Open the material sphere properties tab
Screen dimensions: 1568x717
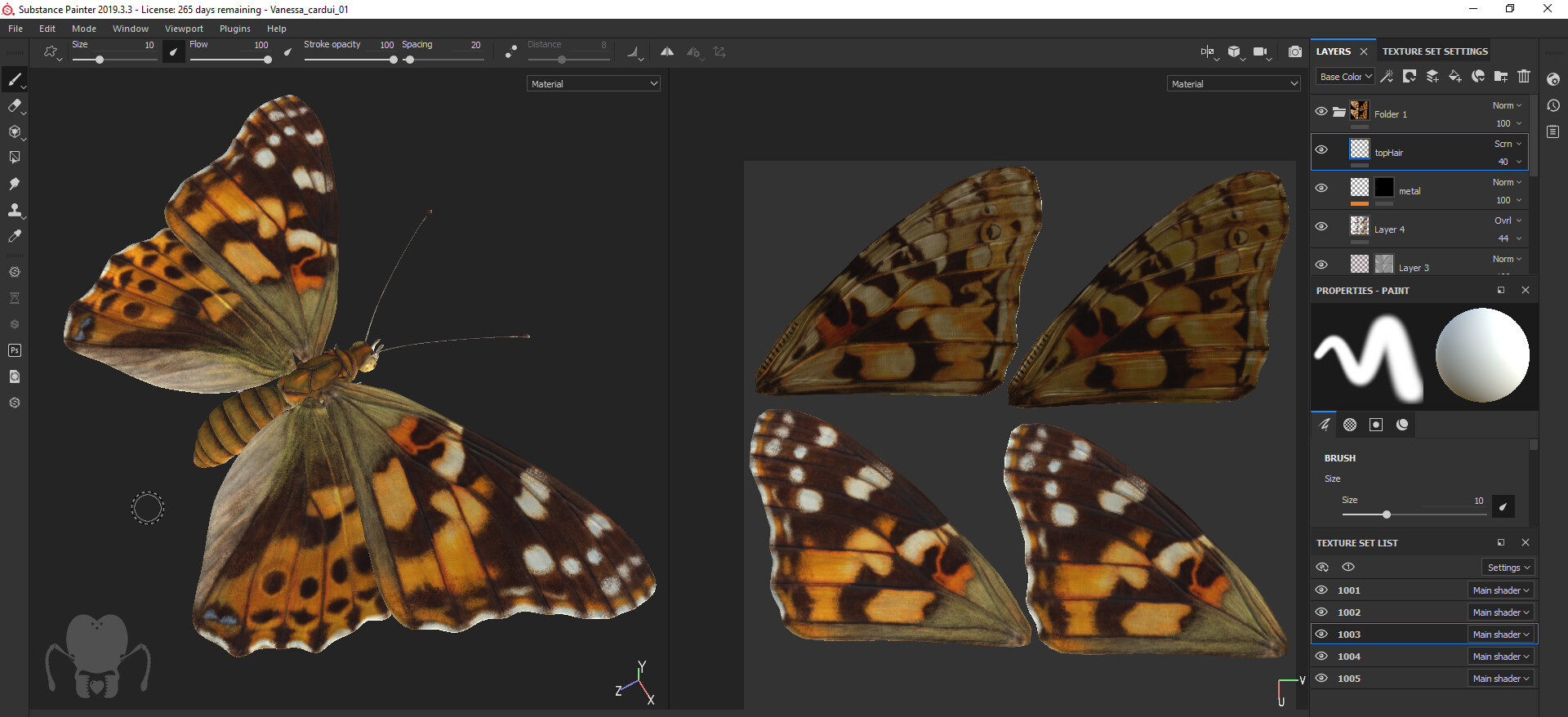1402,425
